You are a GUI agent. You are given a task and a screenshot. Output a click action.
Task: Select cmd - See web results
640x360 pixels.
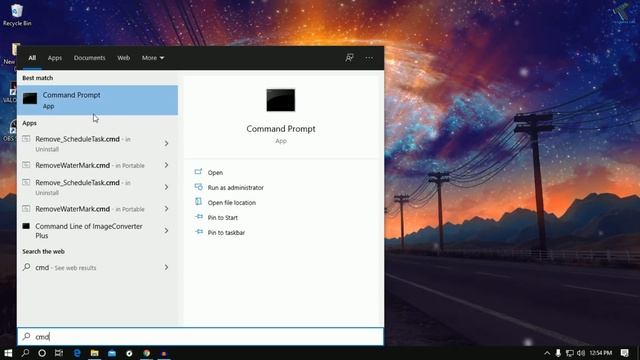pos(97,267)
